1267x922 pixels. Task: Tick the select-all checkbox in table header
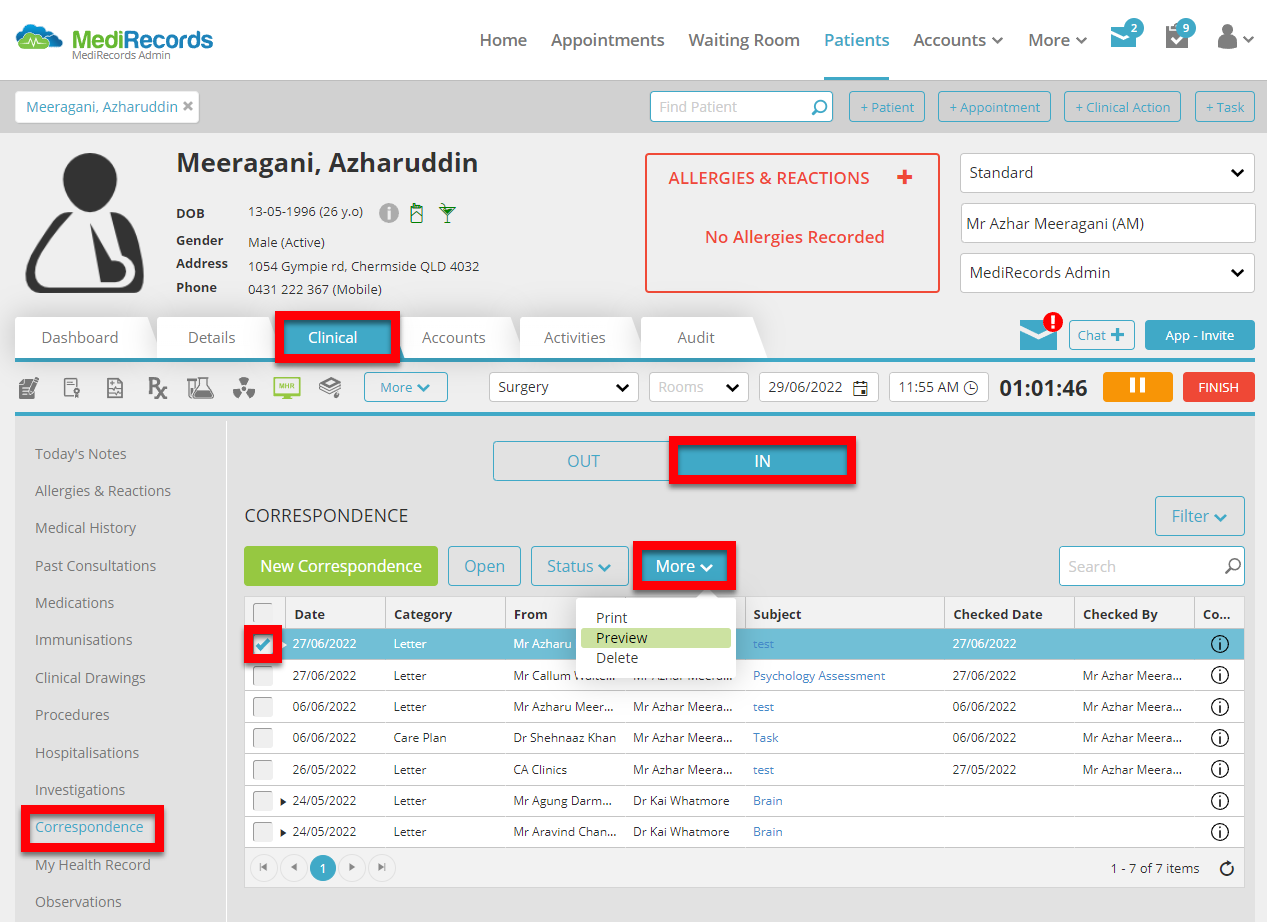pos(262,613)
